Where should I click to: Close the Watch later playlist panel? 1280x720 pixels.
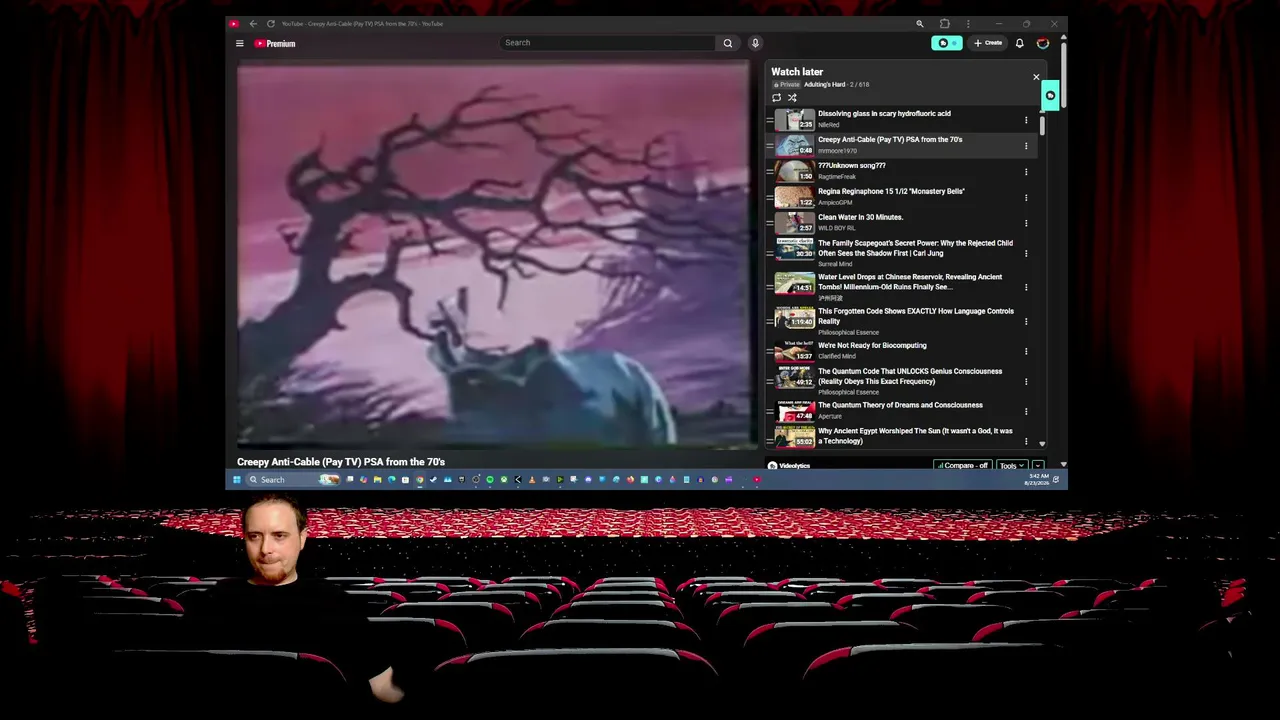click(x=1036, y=77)
